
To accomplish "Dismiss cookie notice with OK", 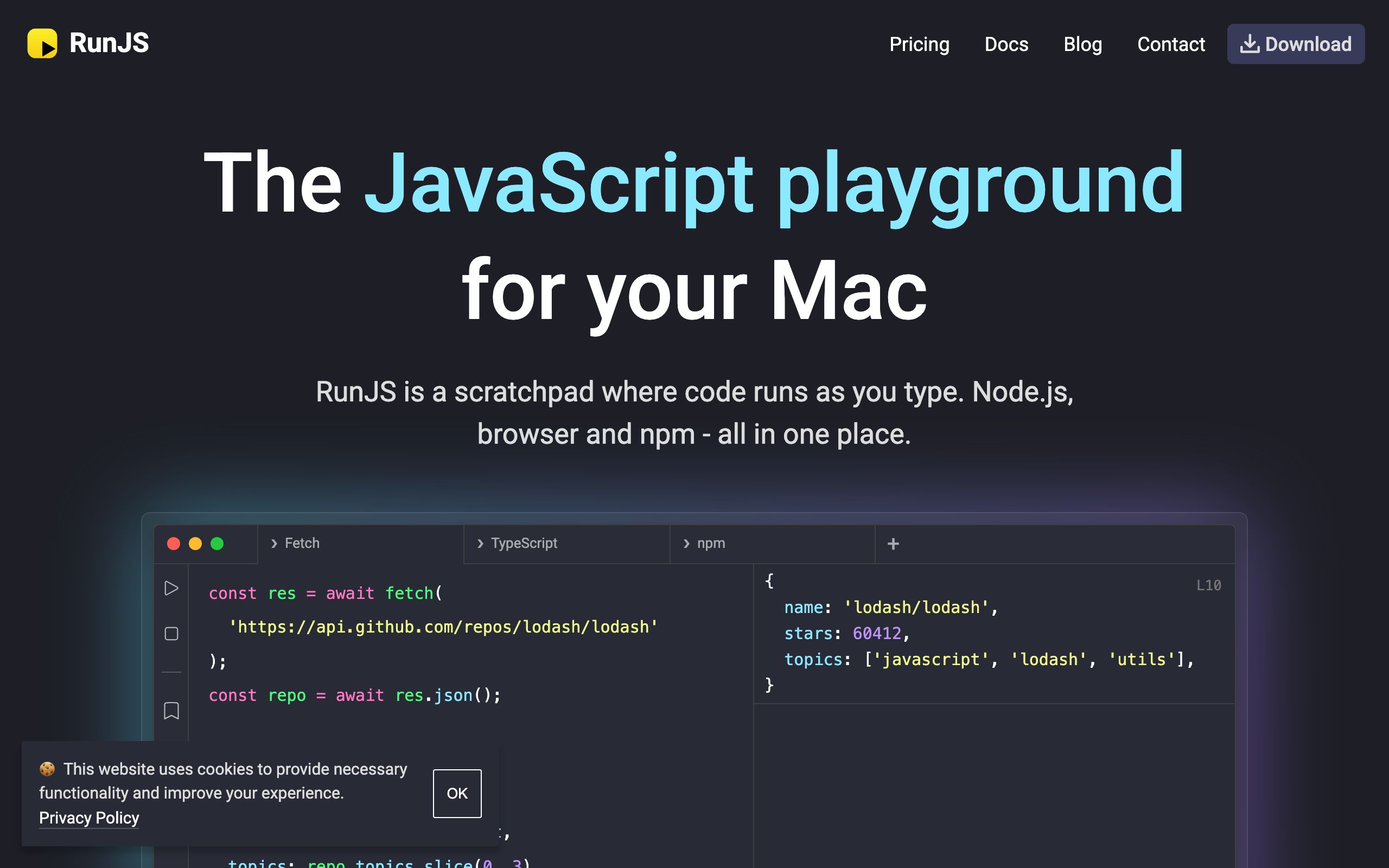I will [457, 793].
